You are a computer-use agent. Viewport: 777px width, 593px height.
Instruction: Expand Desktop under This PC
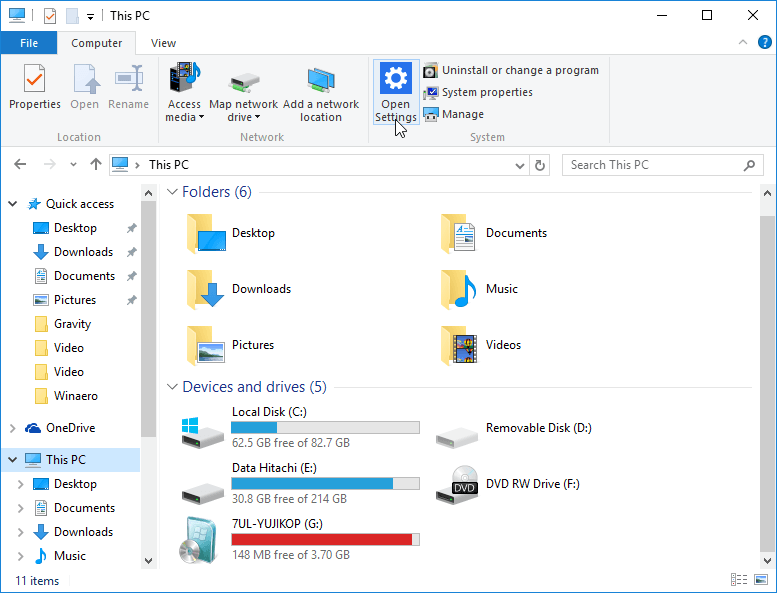pyautogui.click(x=20, y=484)
